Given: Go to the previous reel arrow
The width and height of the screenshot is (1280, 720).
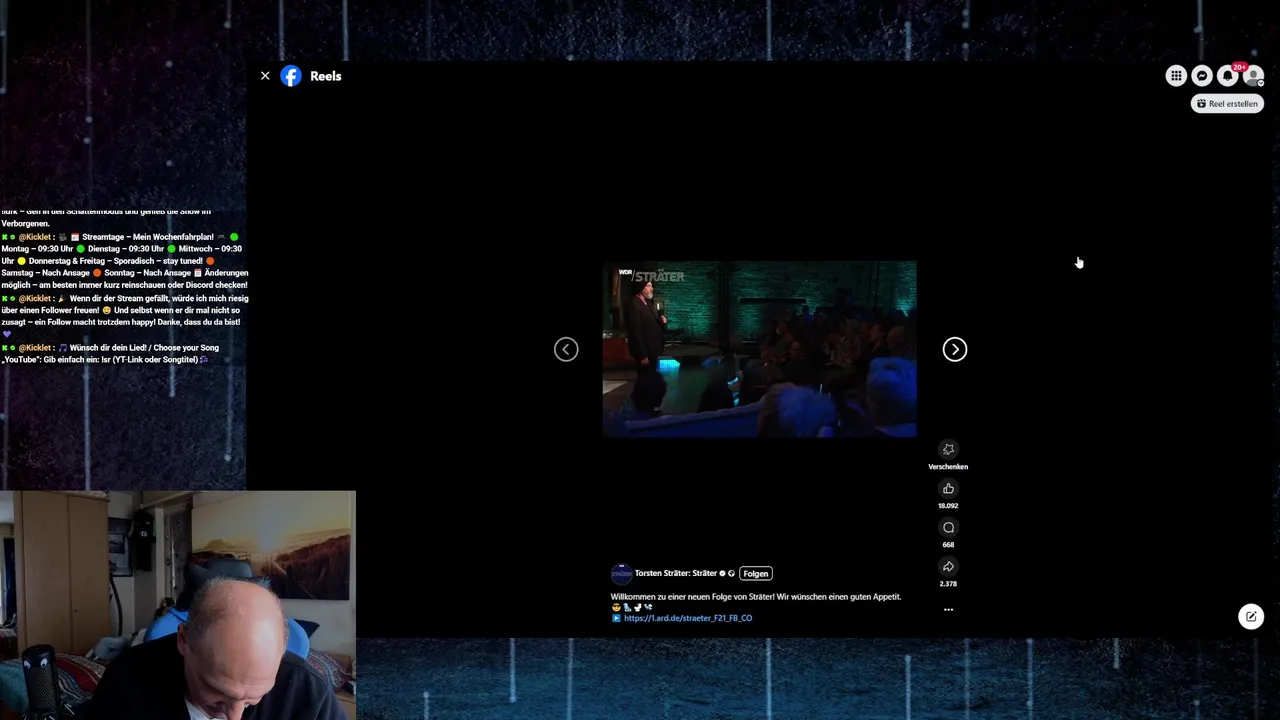Looking at the screenshot, I should coord(566,349).
